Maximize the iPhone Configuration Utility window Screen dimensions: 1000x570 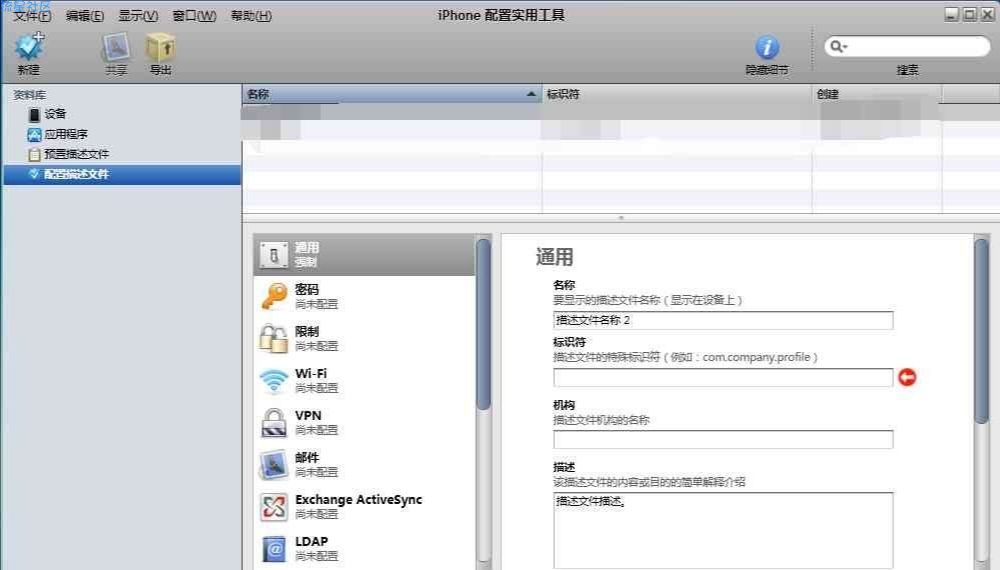(x=969, y=15)
